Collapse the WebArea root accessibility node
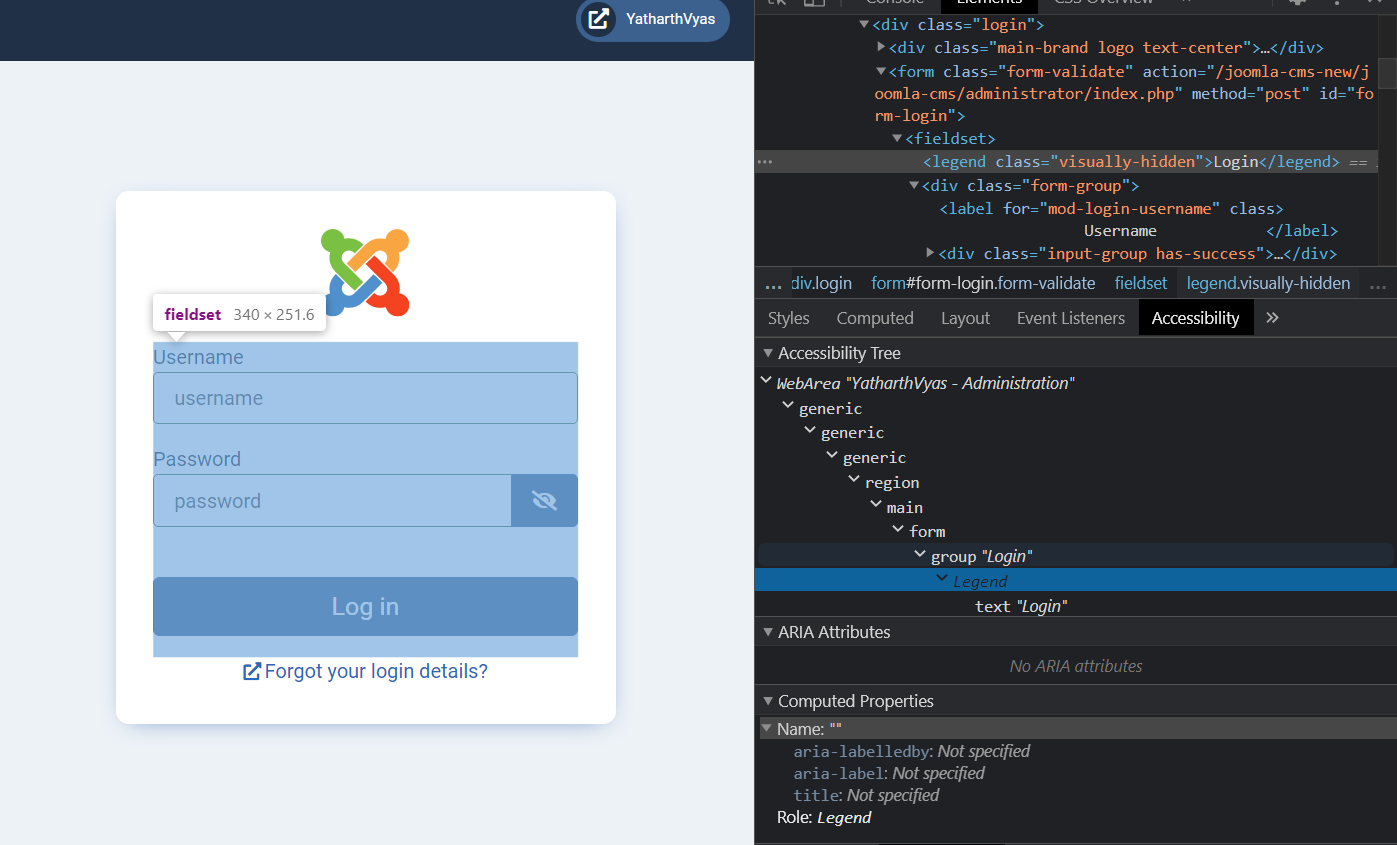1397x845 pixels. 766,381
